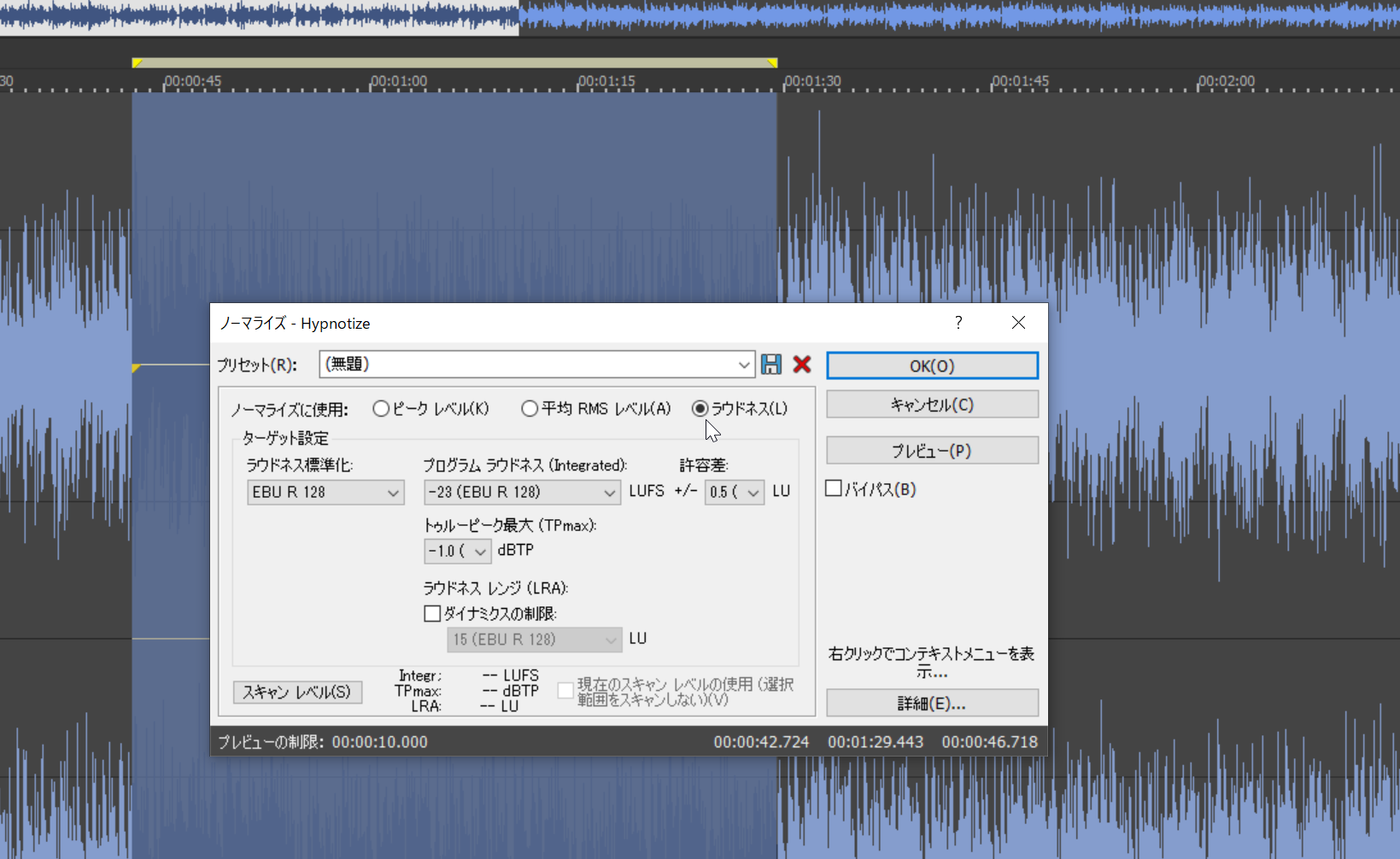Select 平均 RMS レベル(A) radio button
The image size is (1400, 859).
tap(530, 409)
